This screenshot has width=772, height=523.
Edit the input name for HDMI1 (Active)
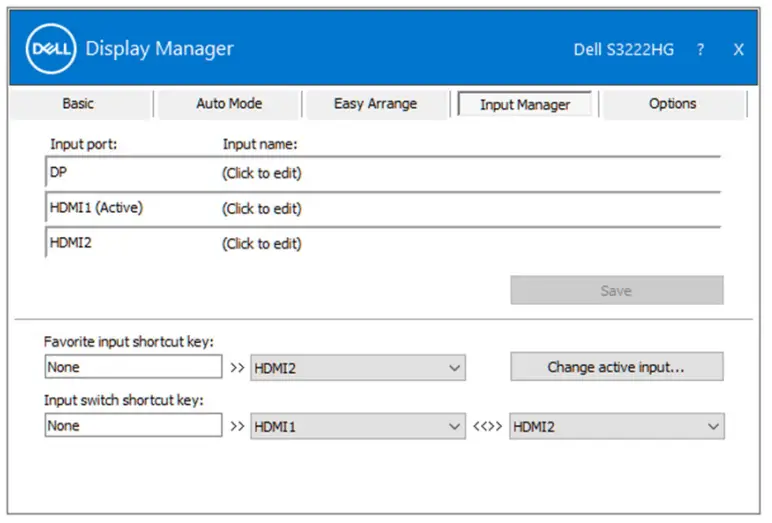261,209
